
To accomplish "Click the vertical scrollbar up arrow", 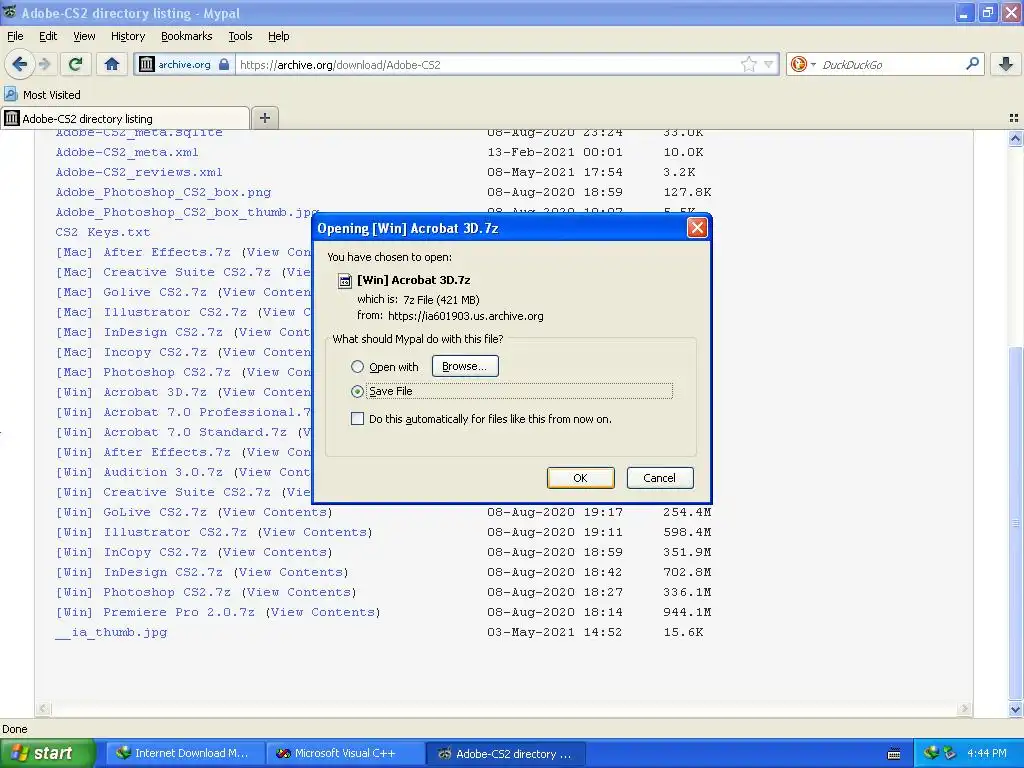I will tap(1015, 138).
